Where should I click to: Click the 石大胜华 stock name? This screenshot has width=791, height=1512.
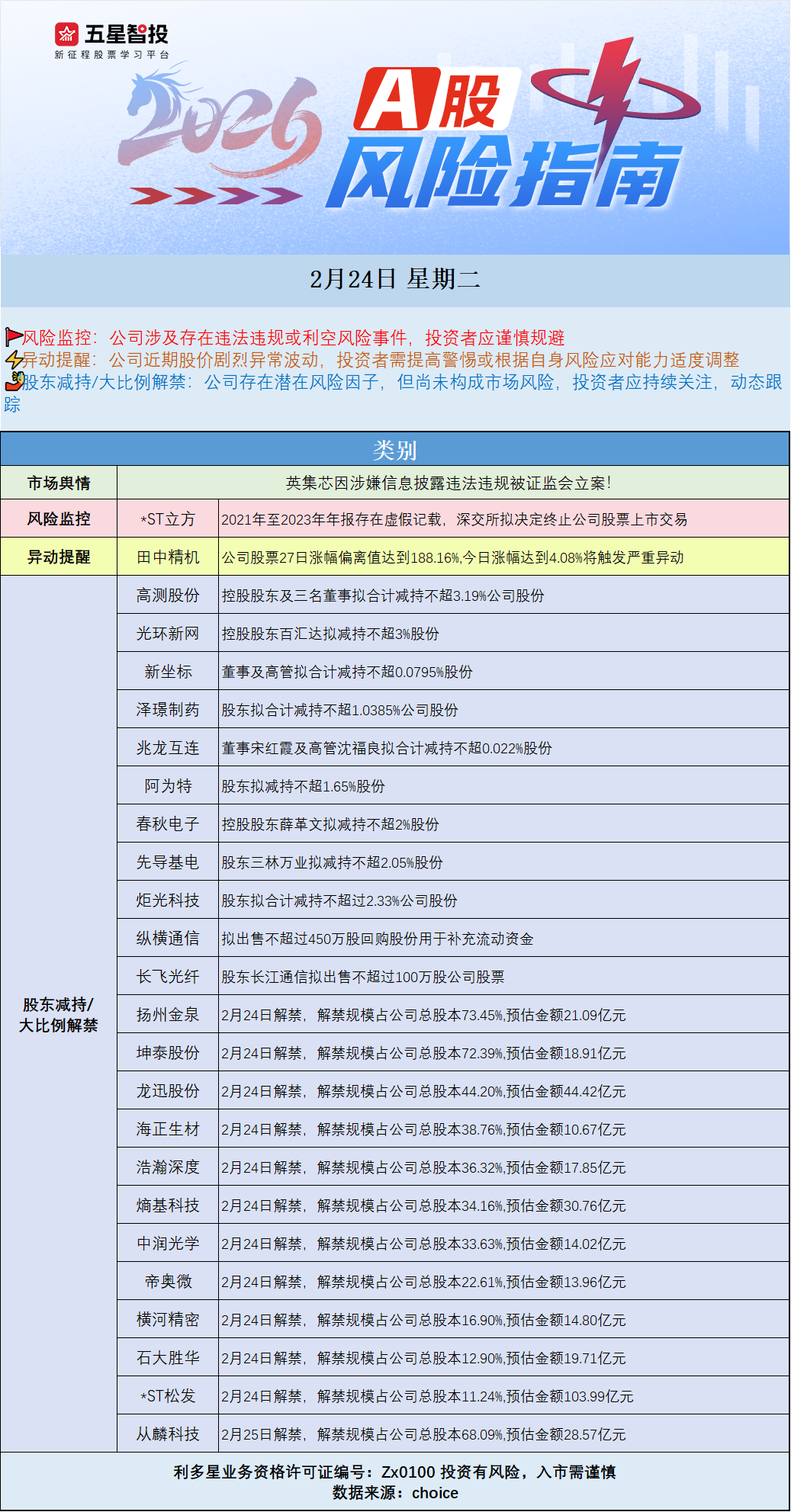click(168, 1358)
